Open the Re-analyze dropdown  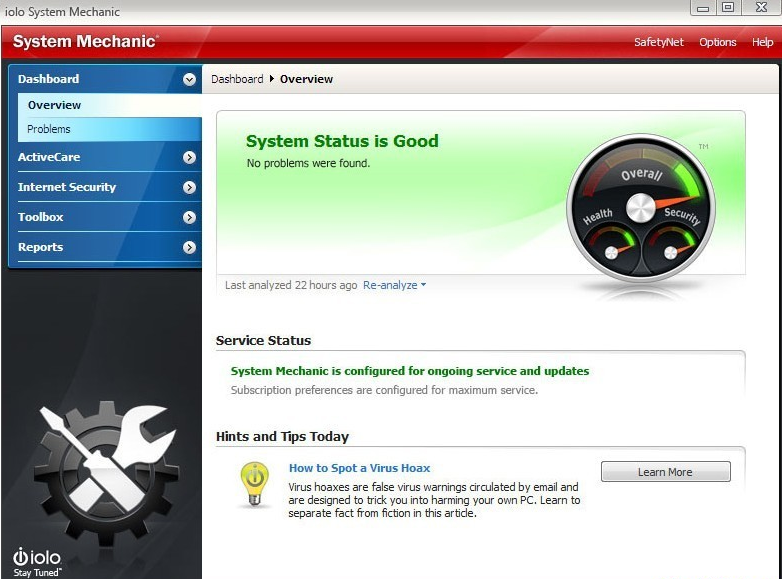(x=394, y=285)
